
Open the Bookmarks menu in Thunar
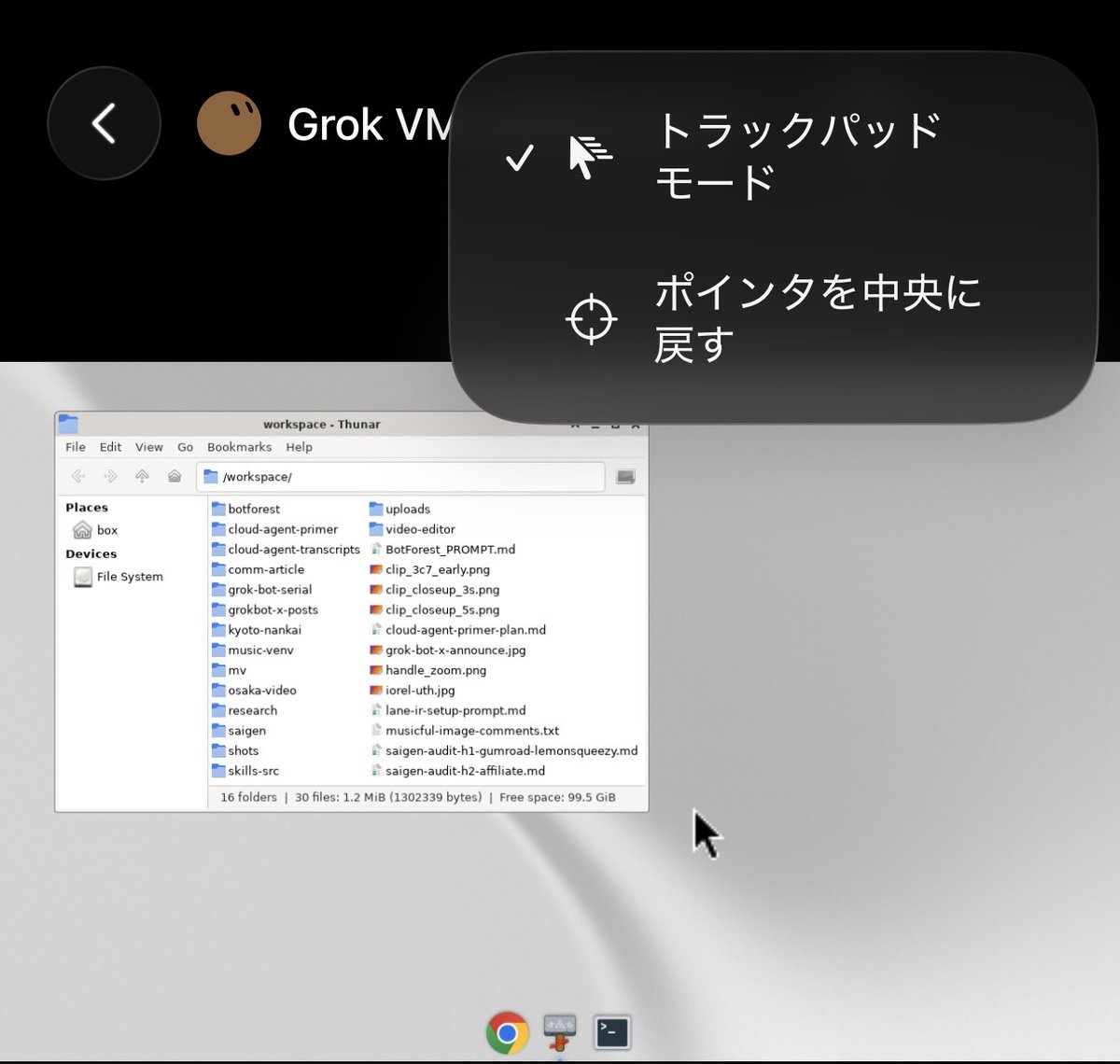tap(239, 447)
